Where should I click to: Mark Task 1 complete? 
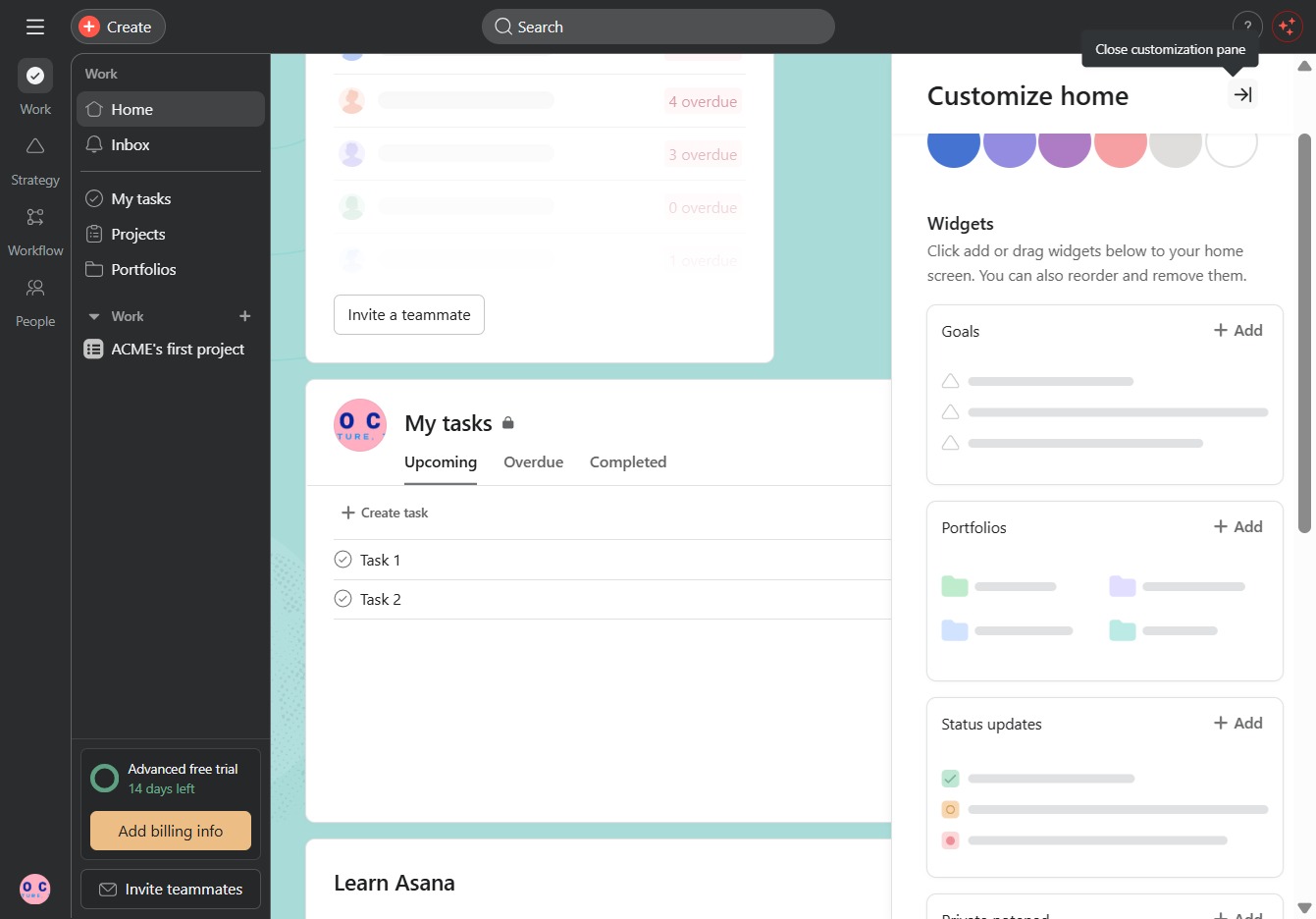tap(342, 560)
